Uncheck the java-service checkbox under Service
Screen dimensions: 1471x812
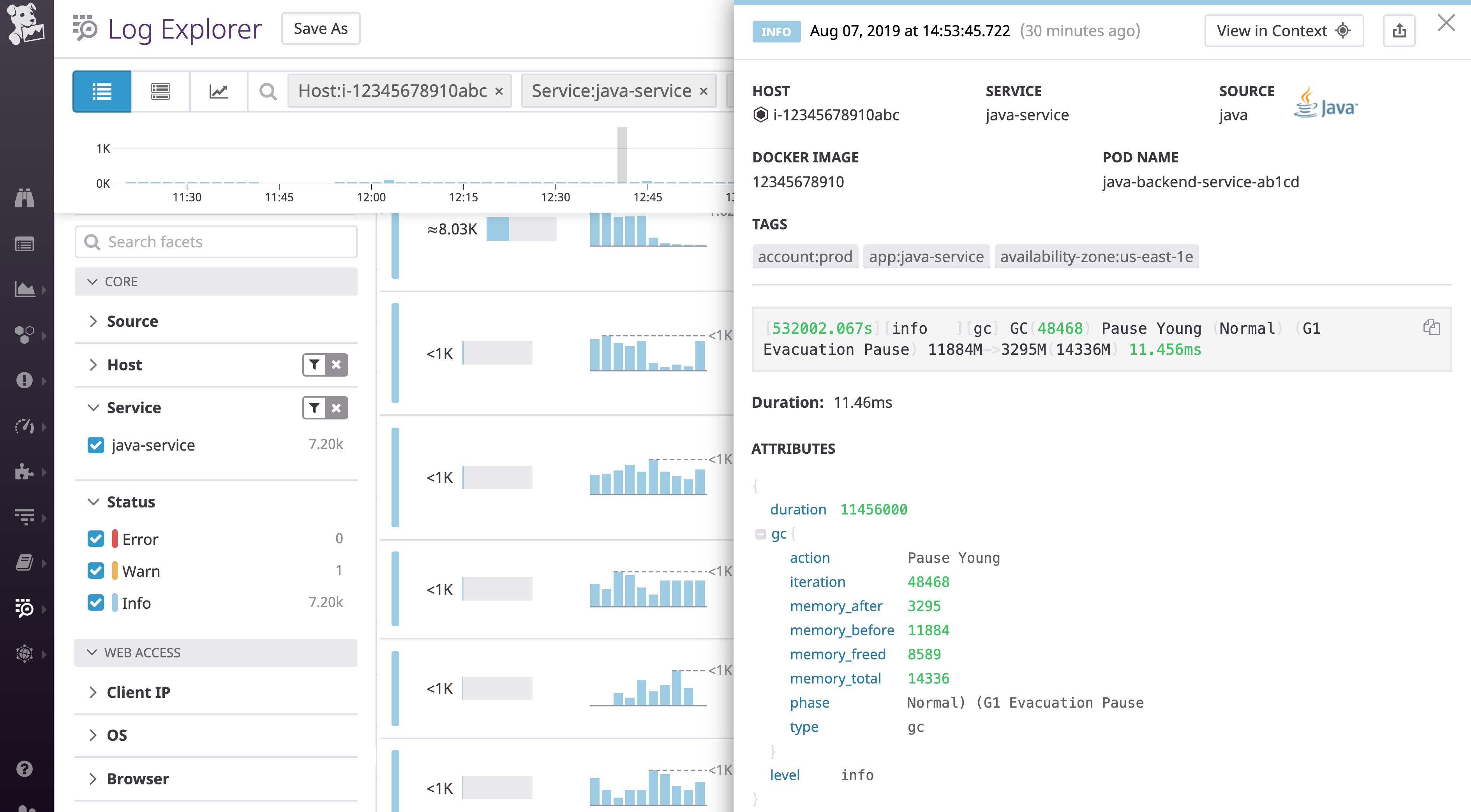(96, 445)
